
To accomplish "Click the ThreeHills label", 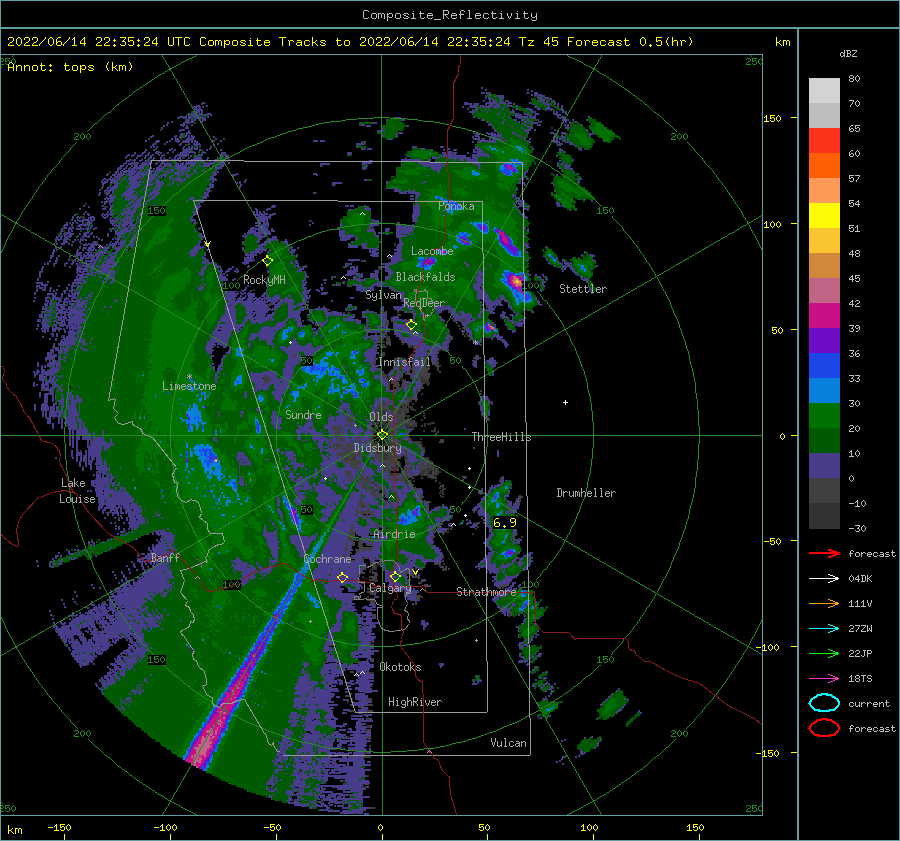I will pos(501,437).
